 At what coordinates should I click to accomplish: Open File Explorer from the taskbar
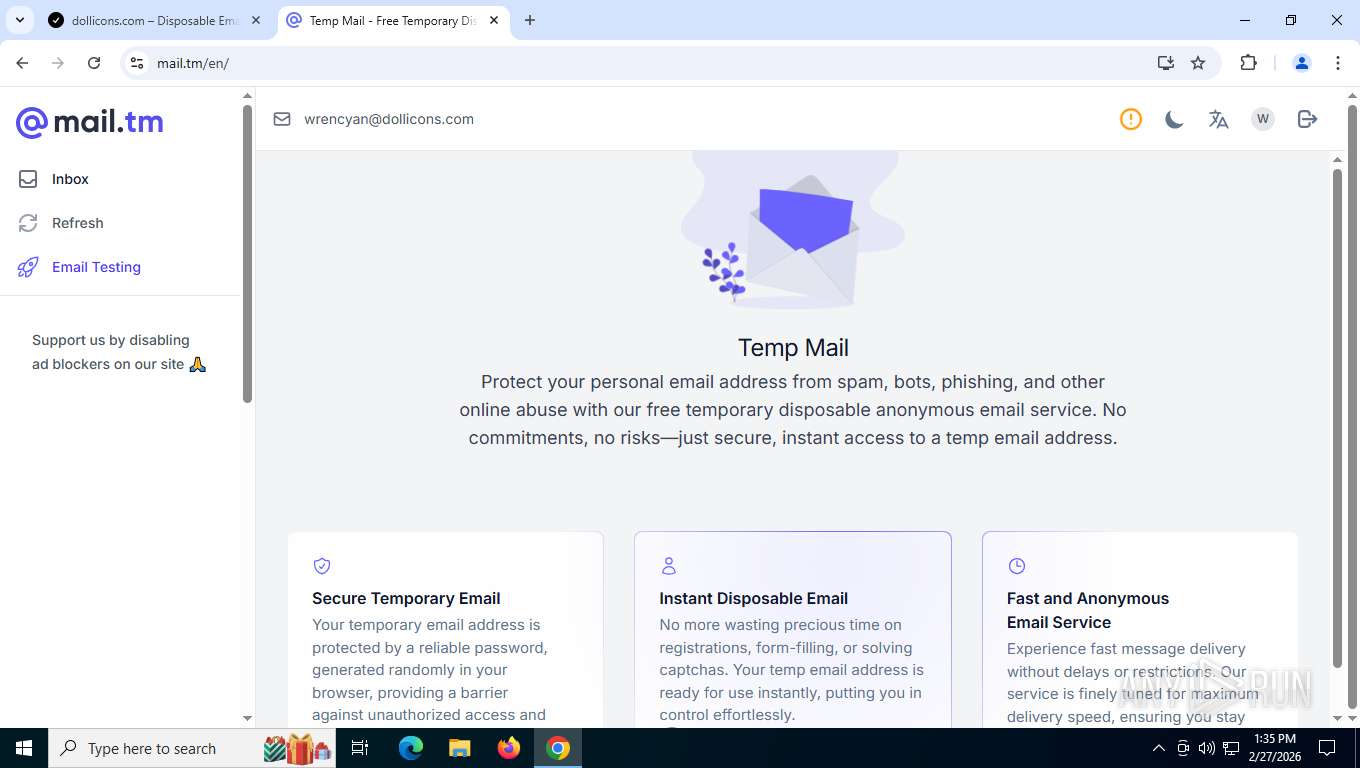(459, 748)
